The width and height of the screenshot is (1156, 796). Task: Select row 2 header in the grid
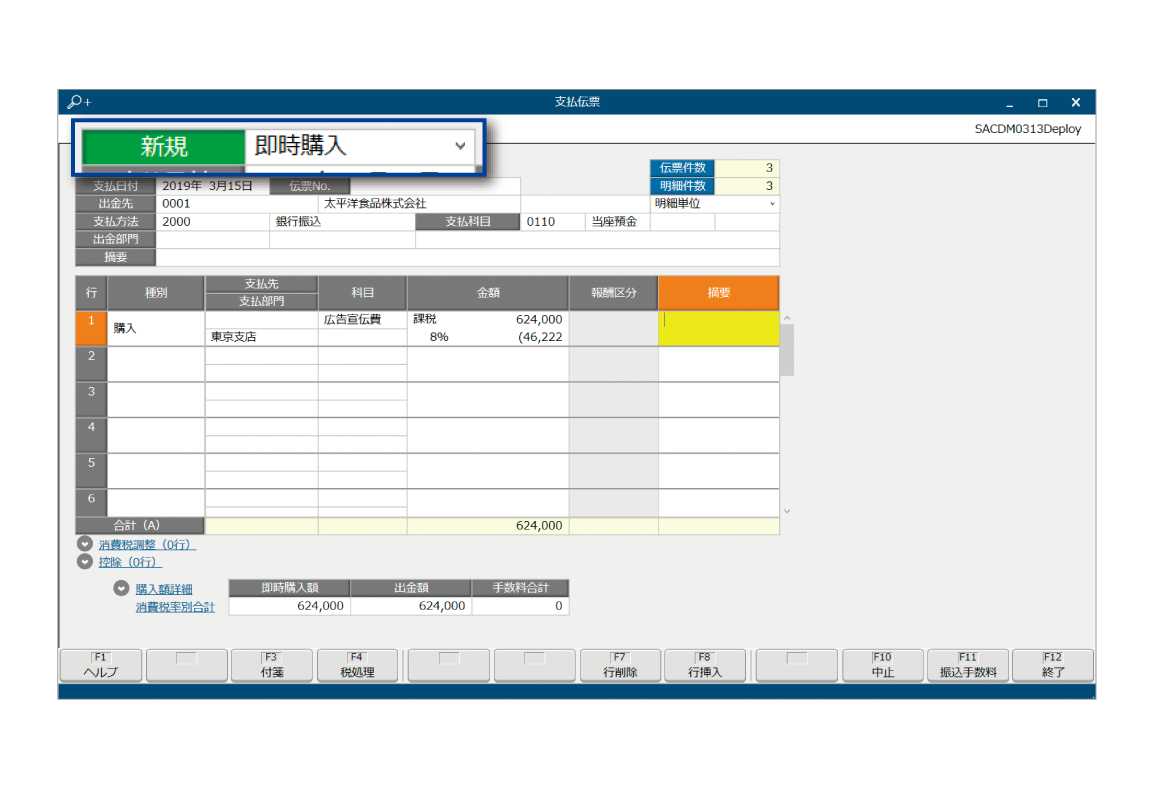point(91,364)
